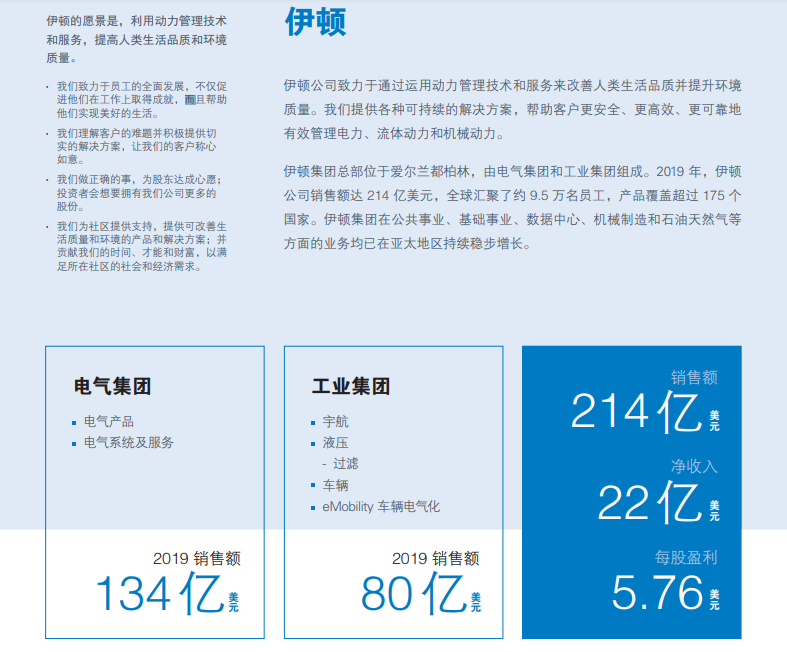Viewport: 787px width, 652px height.
Task: Click the paragraph starting 伊顿公司致力于
Action: click(x=512, y=109)
